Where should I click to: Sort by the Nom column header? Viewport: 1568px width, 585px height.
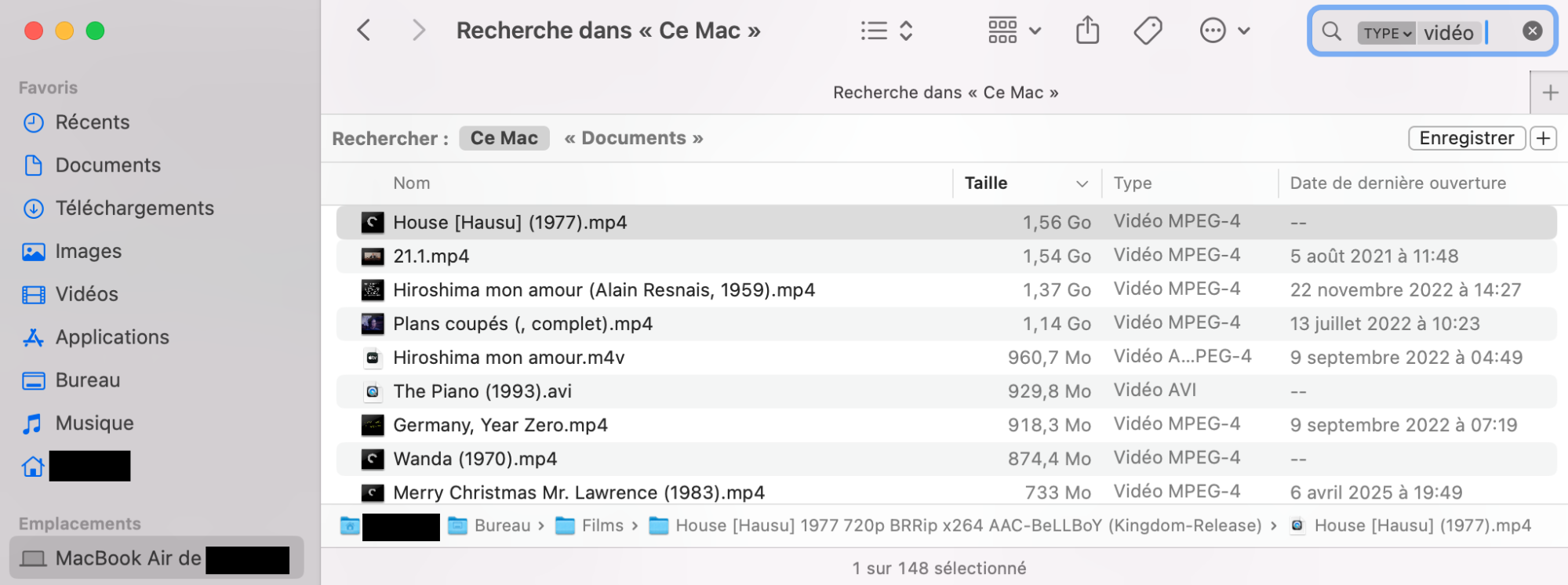[411, 183]
